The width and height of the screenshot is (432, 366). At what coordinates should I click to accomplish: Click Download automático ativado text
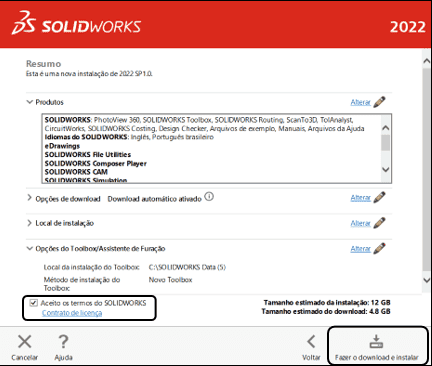[155, 199]
